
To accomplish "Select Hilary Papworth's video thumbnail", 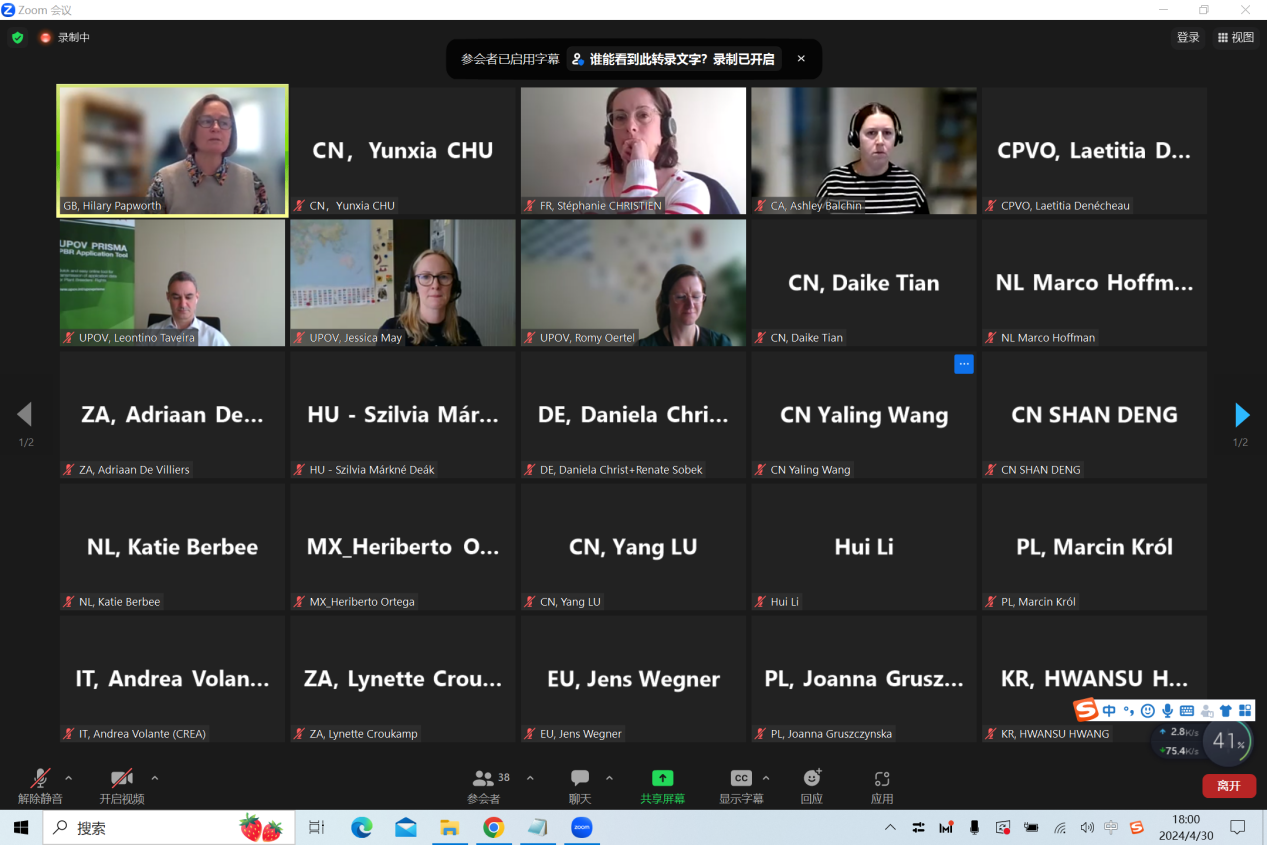I will pos(173,150).
